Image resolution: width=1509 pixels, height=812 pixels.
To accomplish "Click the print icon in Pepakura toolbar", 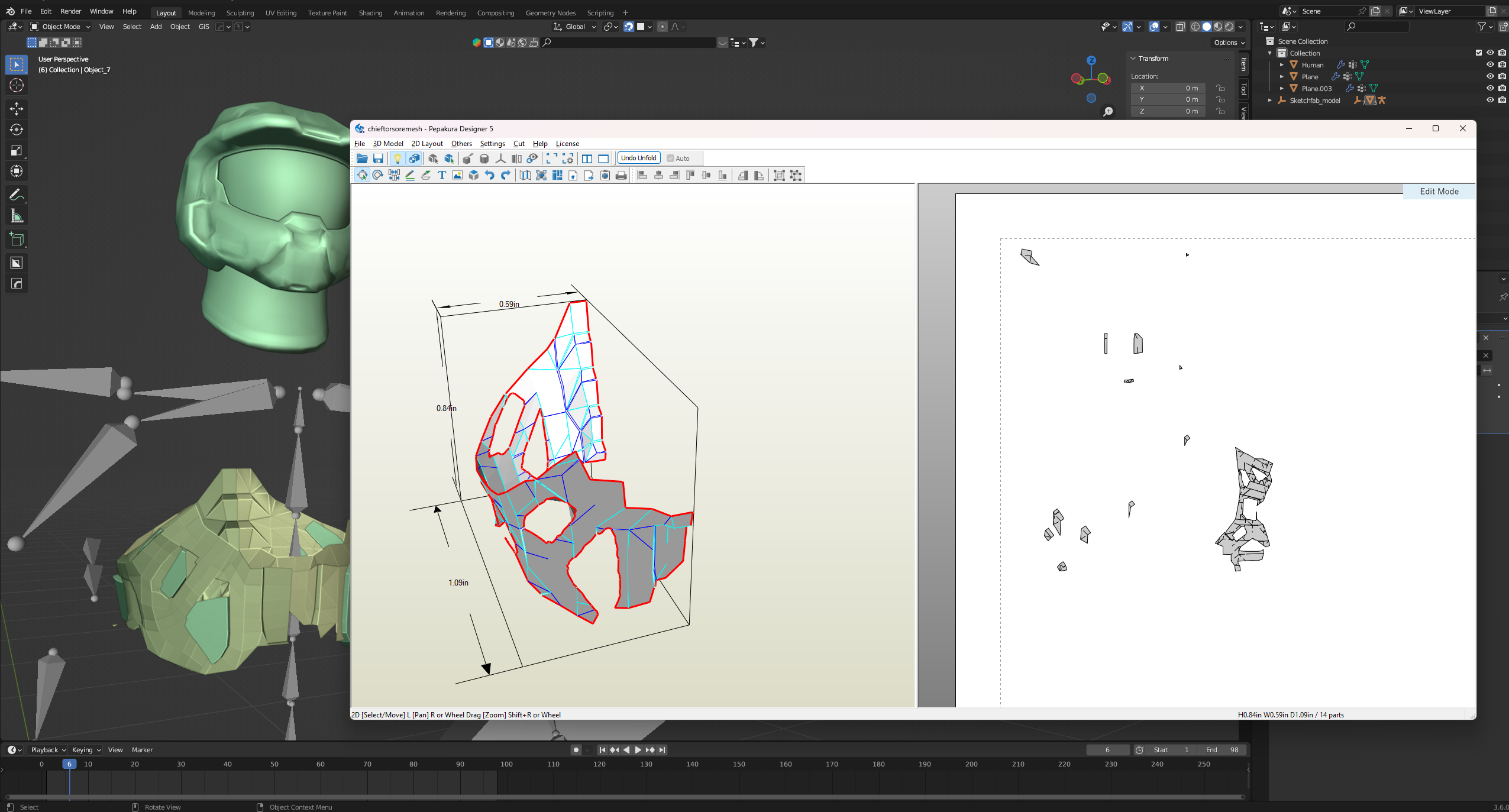I will tap(621, 175).
